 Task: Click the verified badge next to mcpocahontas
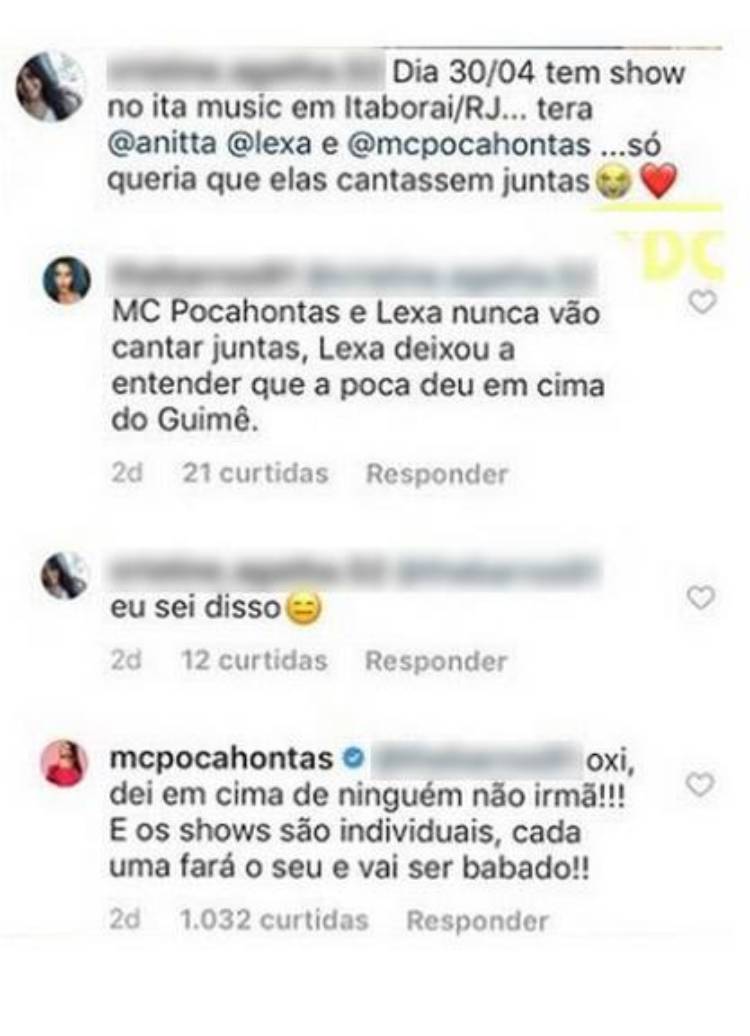click(x=354, y=758)
